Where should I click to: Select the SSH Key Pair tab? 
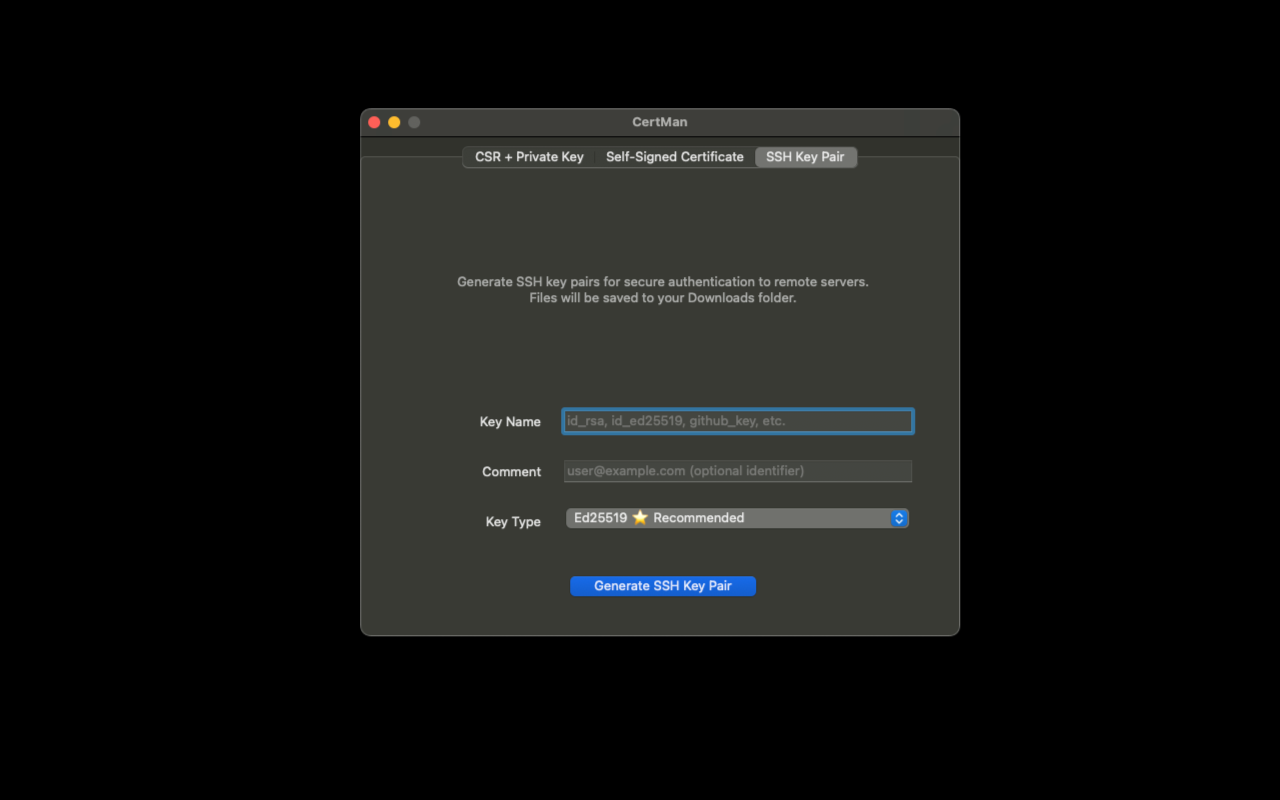click(806, 156)
